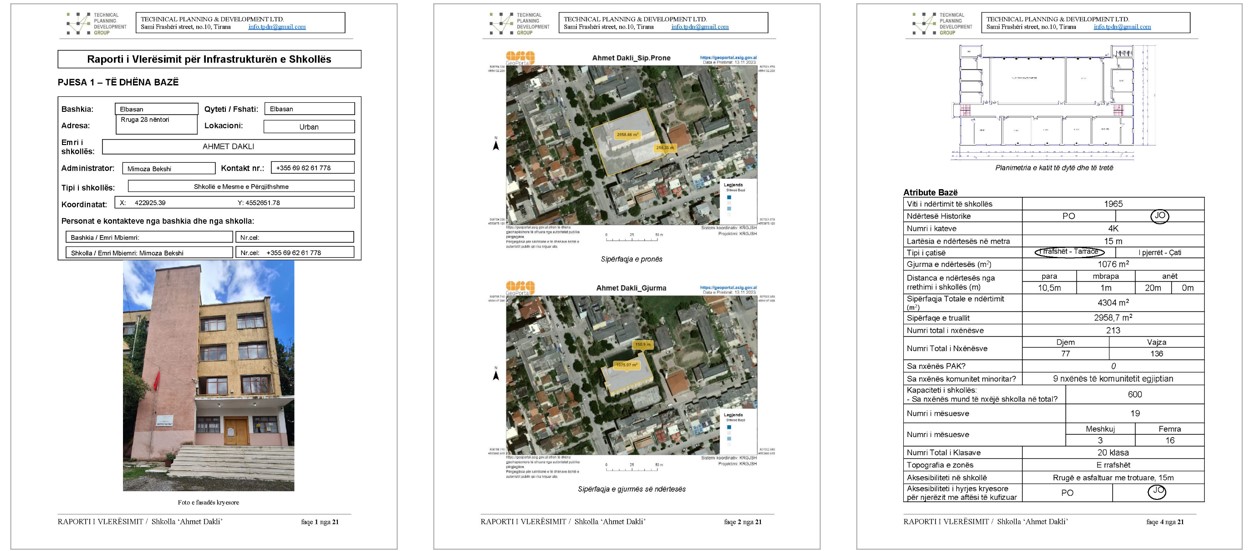This screenshot has height=551, width=1250.
Task: Click the company logo on page 4 header
Action: (925, 23)
